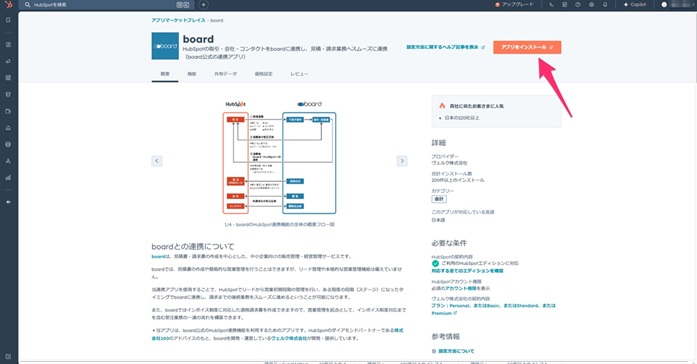Click the アプリをインストール button
697x364 pixels.
[527, 47]
